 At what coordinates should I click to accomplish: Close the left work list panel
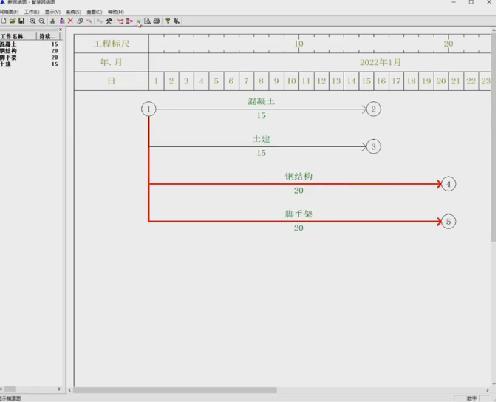pos(60,30)
